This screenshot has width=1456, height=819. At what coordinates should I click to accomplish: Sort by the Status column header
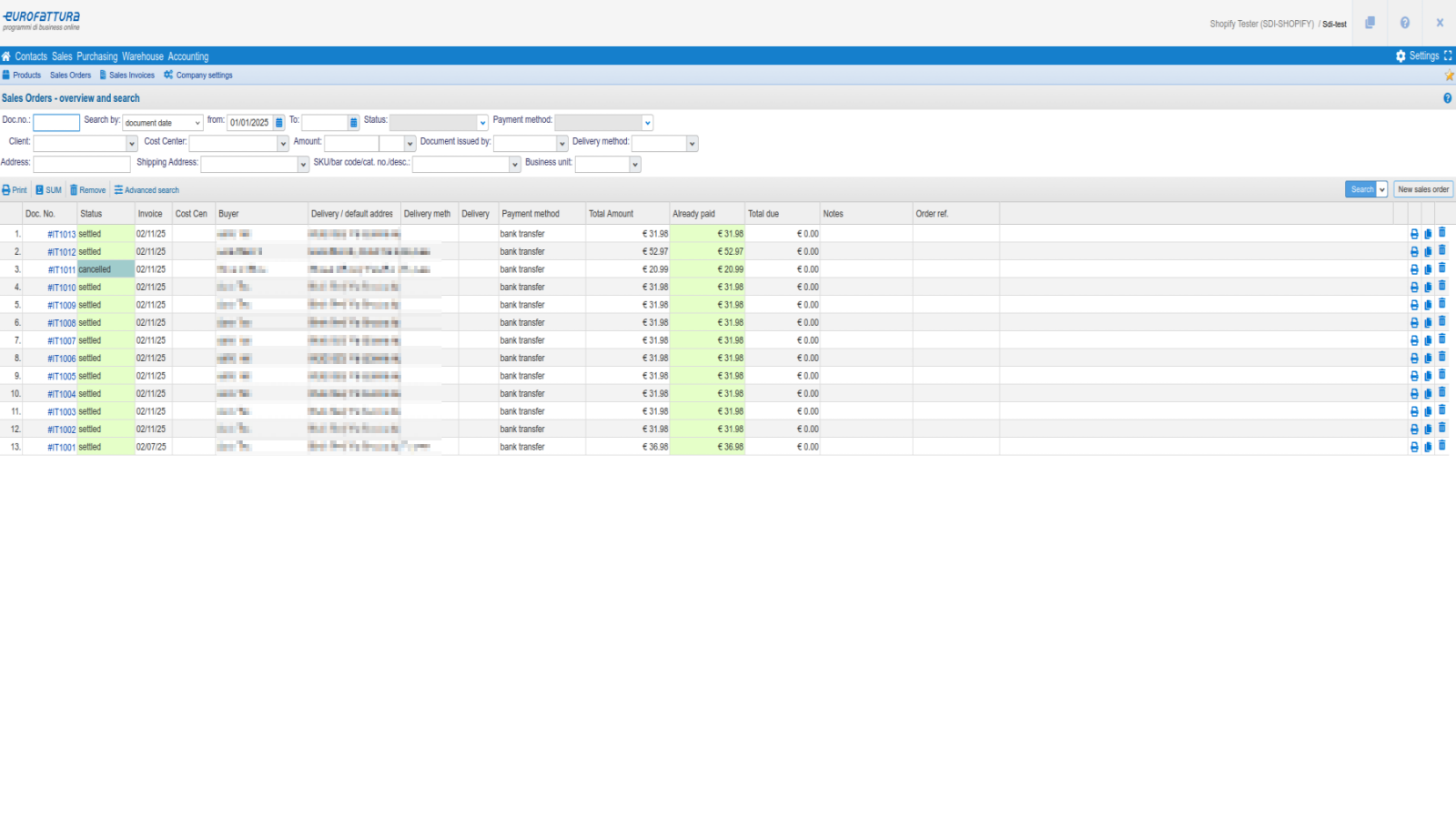(106, 214)
